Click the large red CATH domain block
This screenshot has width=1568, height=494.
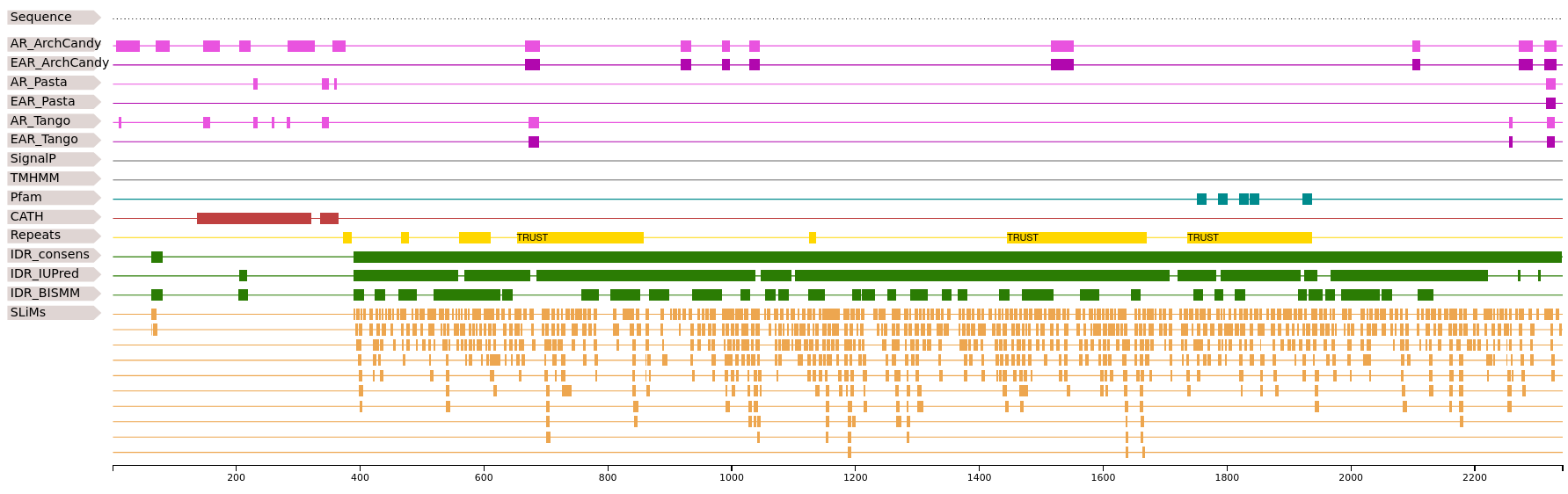(254, 219)
